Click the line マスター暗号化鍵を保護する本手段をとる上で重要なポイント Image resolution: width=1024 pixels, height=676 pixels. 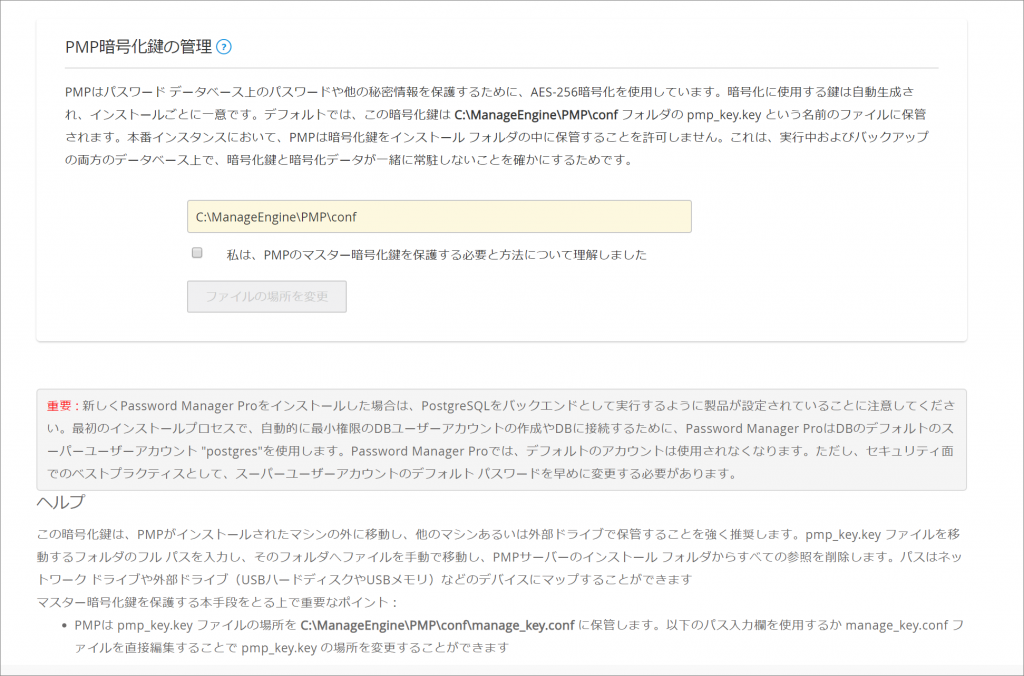point(217,602)
